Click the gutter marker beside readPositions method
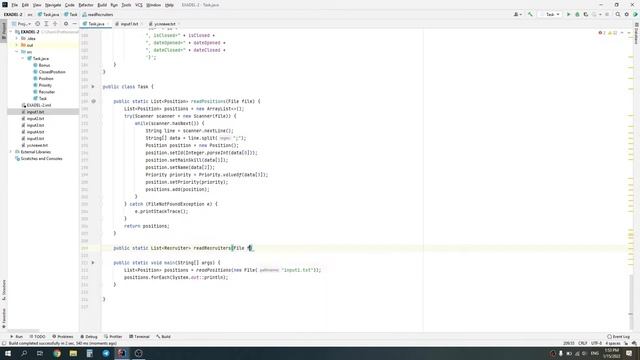This screenshot has width=640, height=360. point(93,101)
